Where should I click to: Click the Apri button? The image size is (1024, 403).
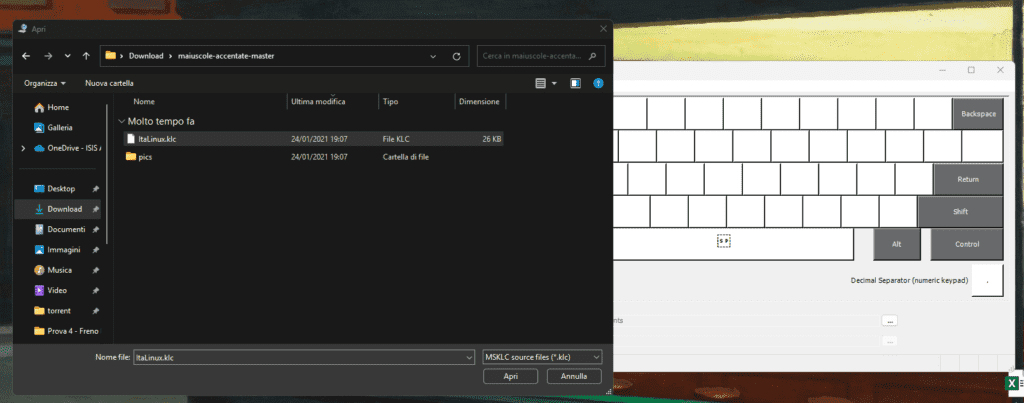coord(511,377)
